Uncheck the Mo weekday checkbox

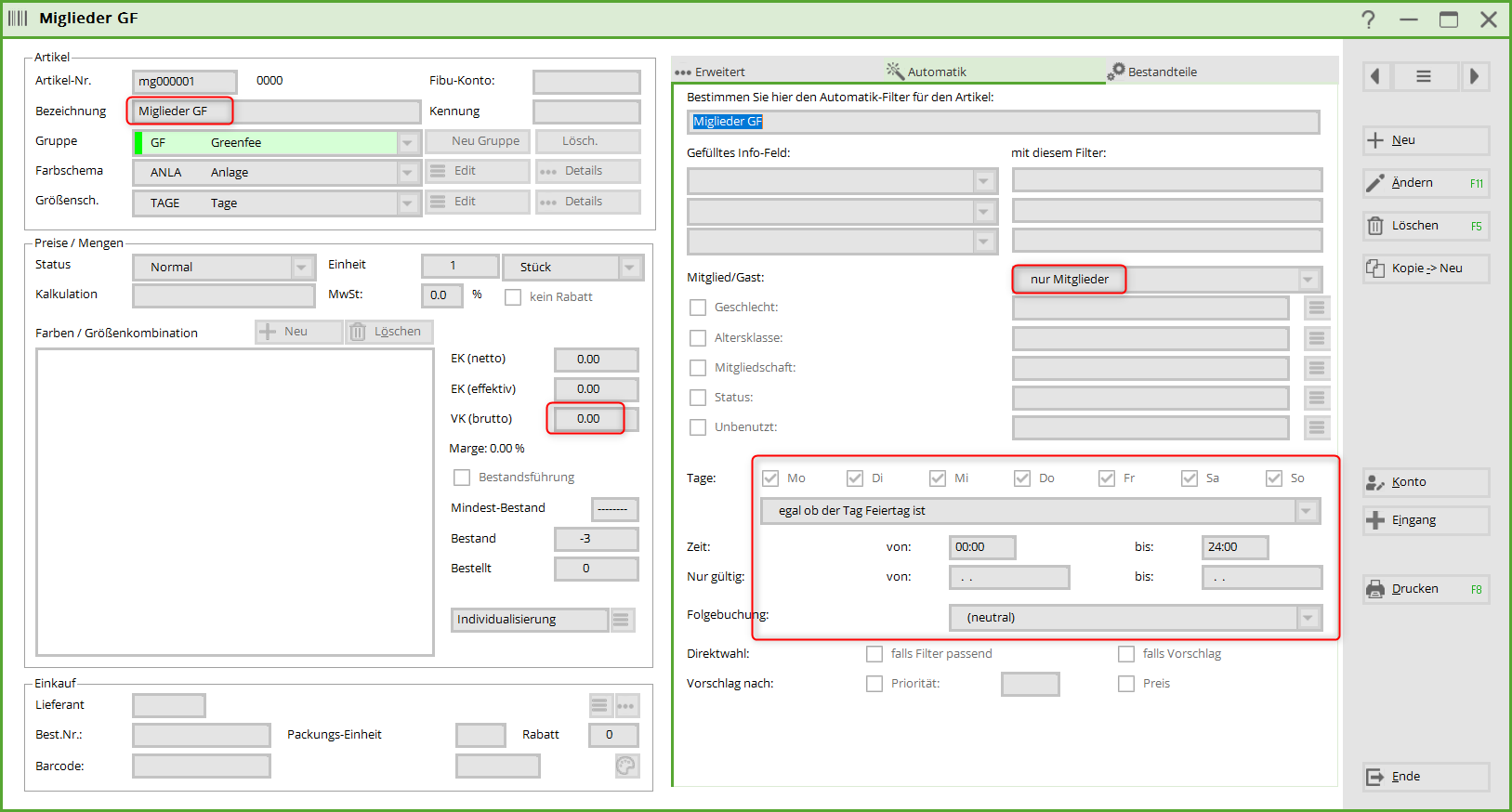click(769, 478)
